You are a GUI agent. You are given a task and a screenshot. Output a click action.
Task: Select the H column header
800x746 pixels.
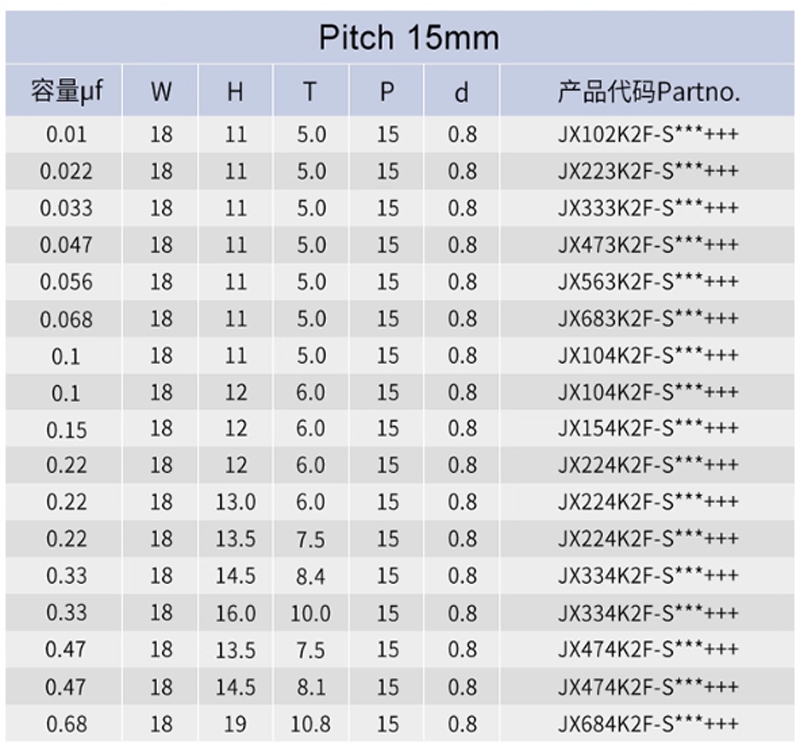(235, 92)
